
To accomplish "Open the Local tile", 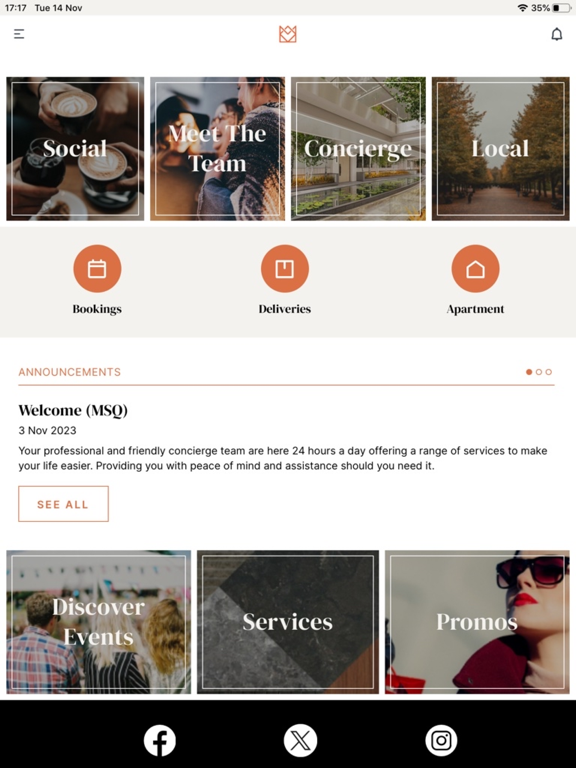I will pyautogui.click(x=501, y=148).
